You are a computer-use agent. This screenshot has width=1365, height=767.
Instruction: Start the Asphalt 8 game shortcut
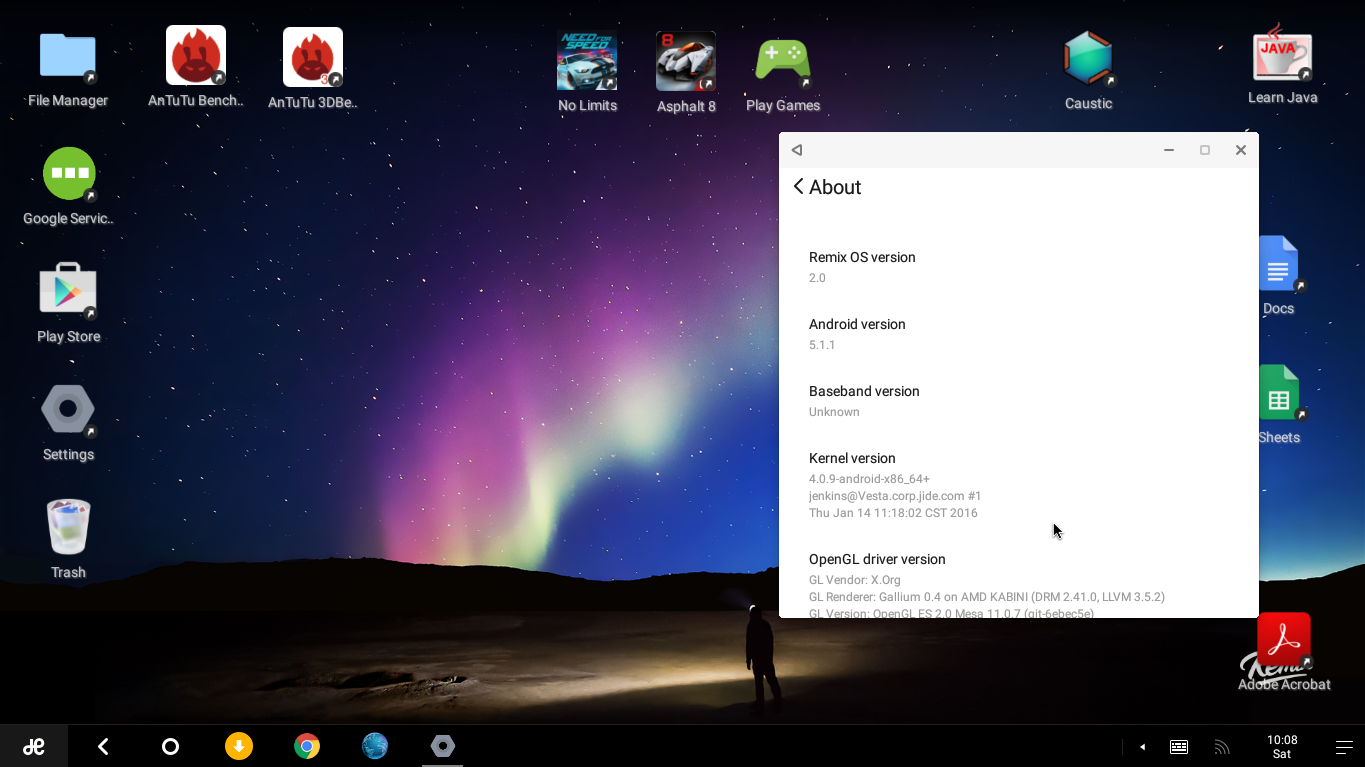(x=686, y=61)
